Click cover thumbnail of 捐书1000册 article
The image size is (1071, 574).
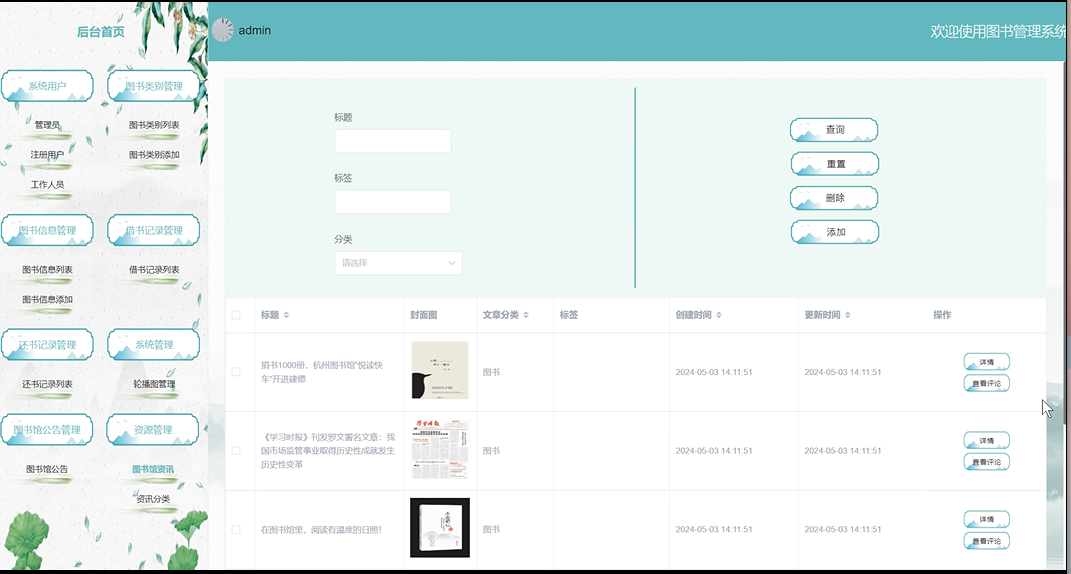tap(440, 370)
